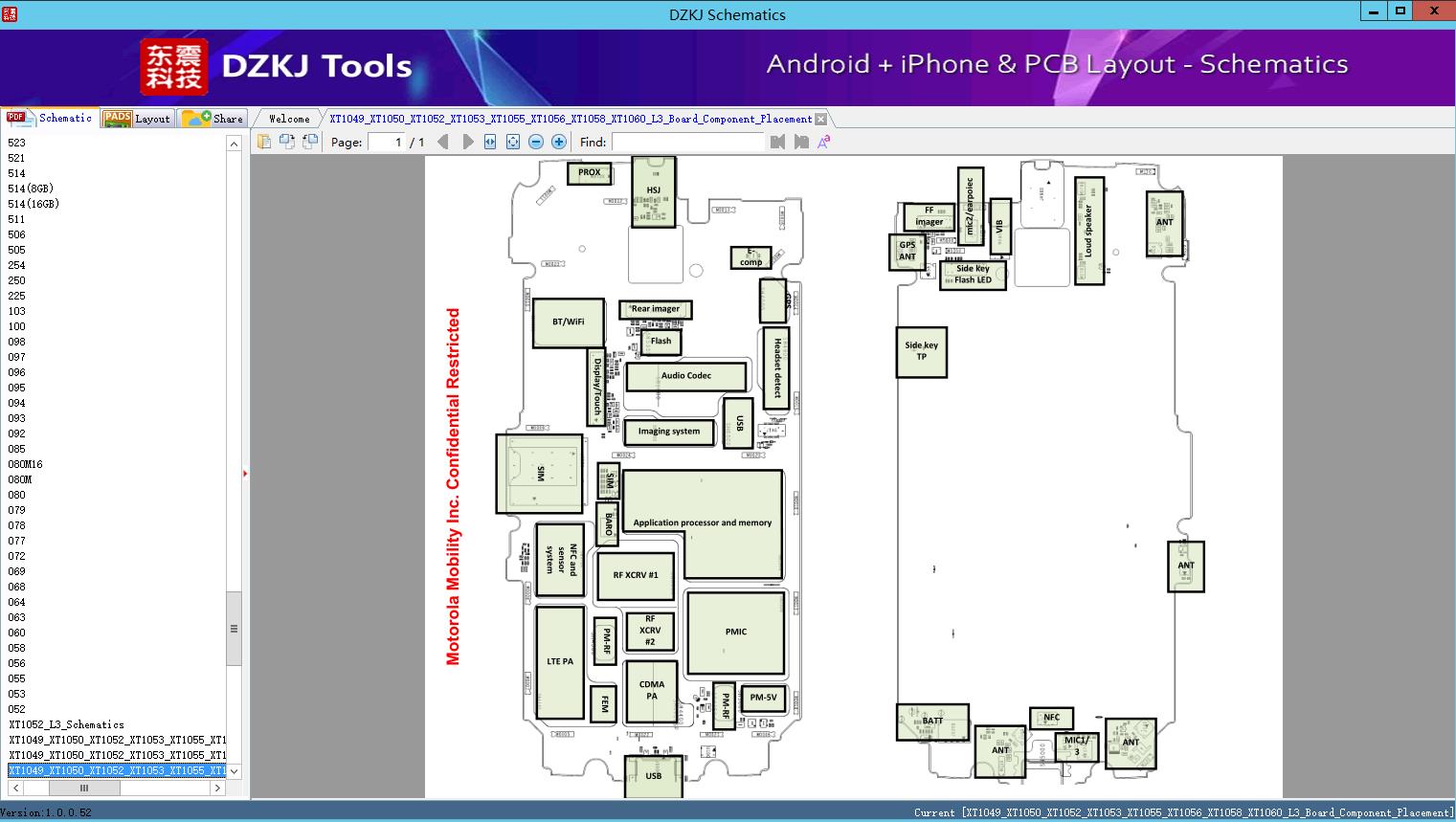Select the 225 list entry
The height and width of the screenshot is (822, 1456).
pos(16,296)
